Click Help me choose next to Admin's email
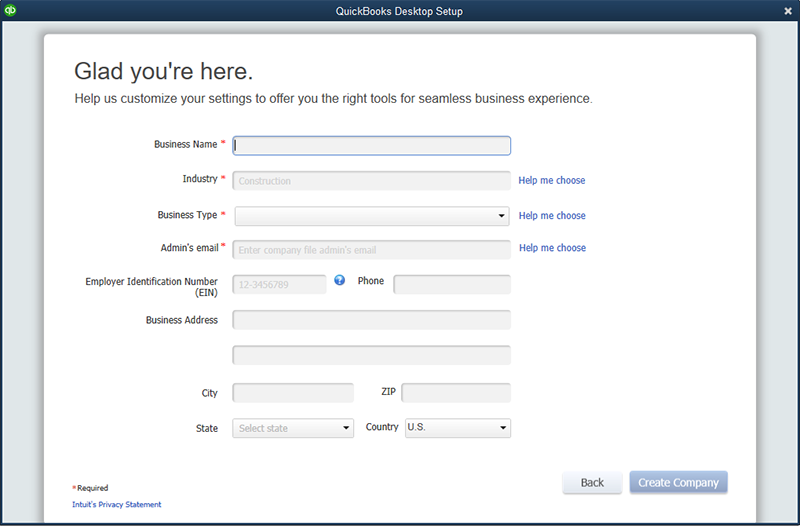Image resolution: width=800 pixels, height=526 pixels. [x=553, y=247]
